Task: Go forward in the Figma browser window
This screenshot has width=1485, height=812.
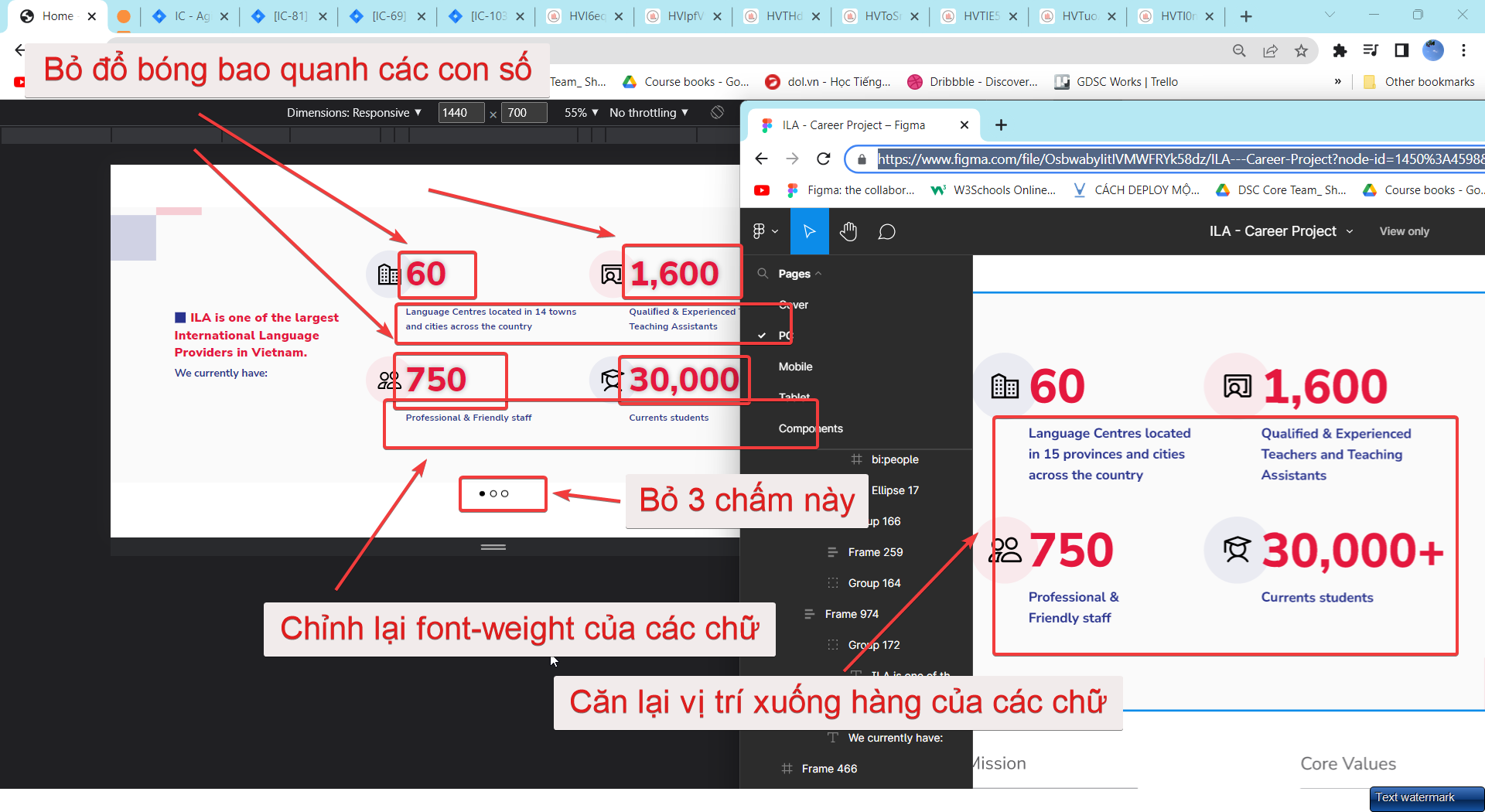Action: tap(792, 159)
